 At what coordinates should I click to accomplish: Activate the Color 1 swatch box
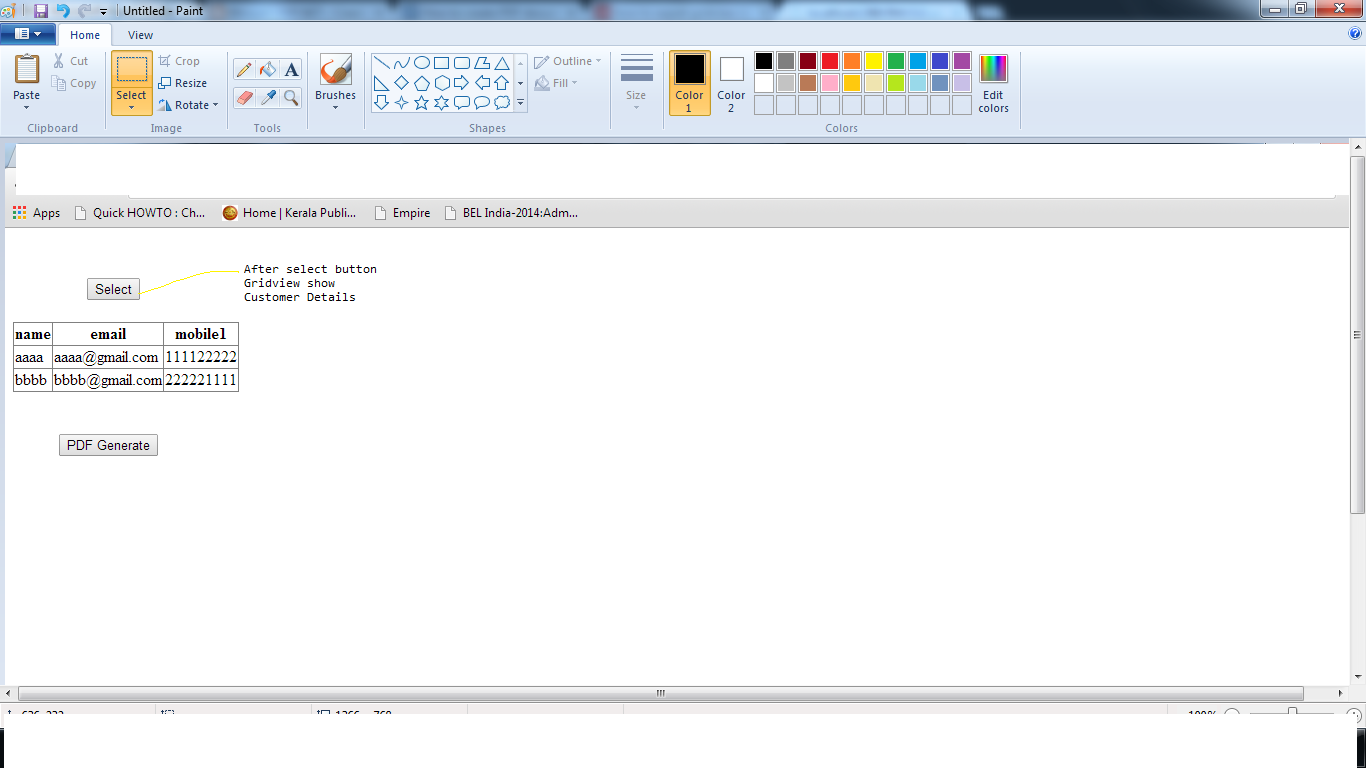point(689,83)
